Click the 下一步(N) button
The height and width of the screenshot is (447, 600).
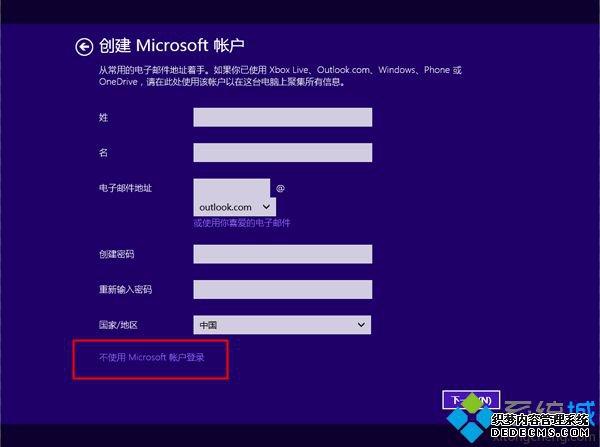471,400
